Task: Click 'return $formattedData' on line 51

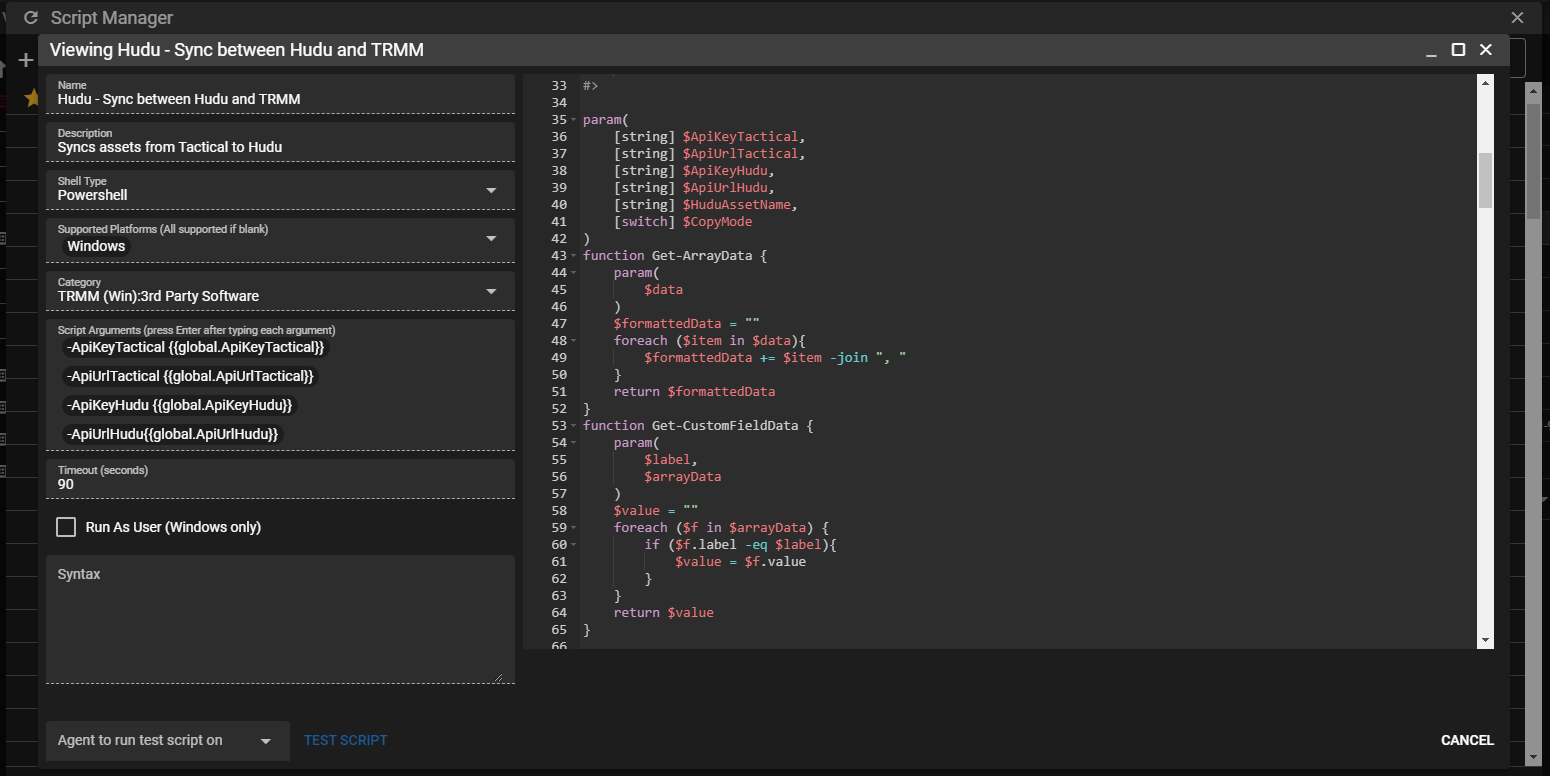Action: [694, 392]
